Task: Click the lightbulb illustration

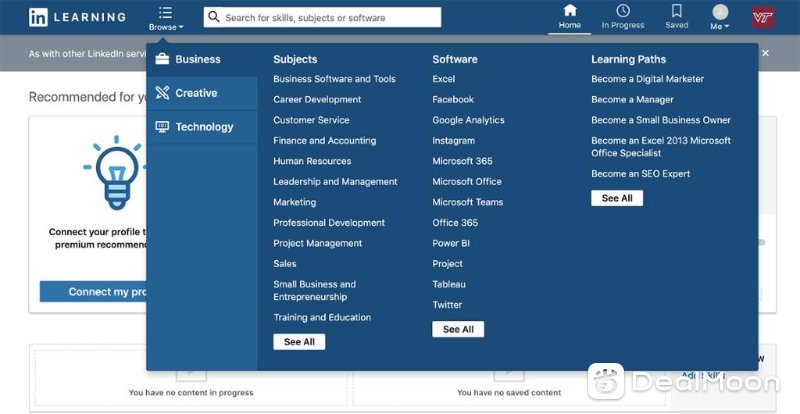Action: coord(115,173)
